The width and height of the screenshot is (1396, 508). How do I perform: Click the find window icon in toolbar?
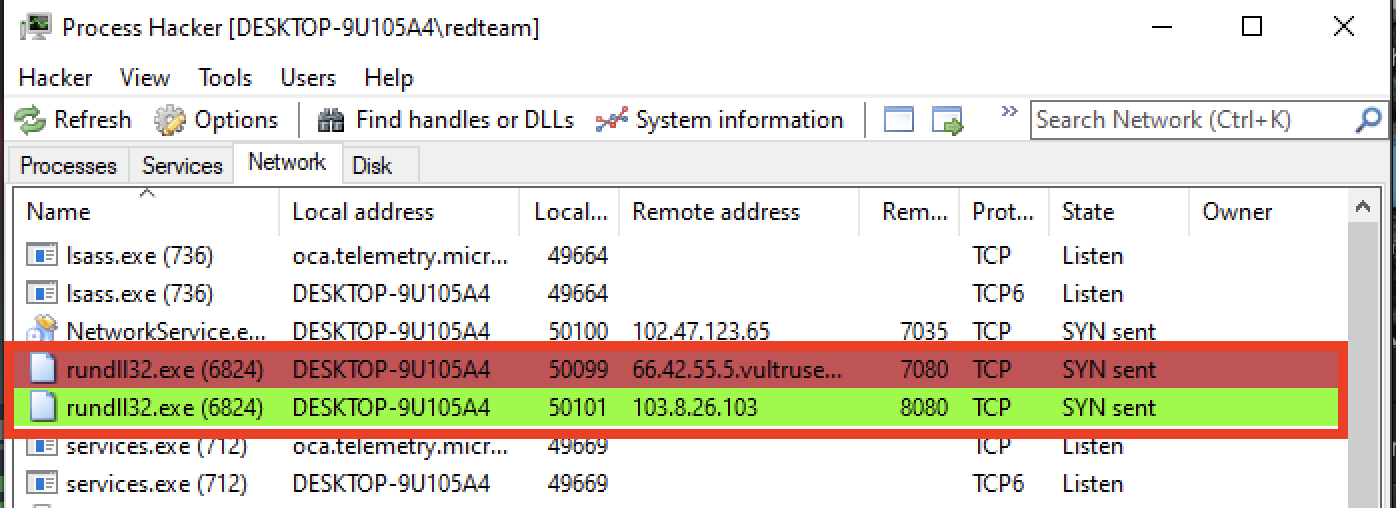point(899,120)
